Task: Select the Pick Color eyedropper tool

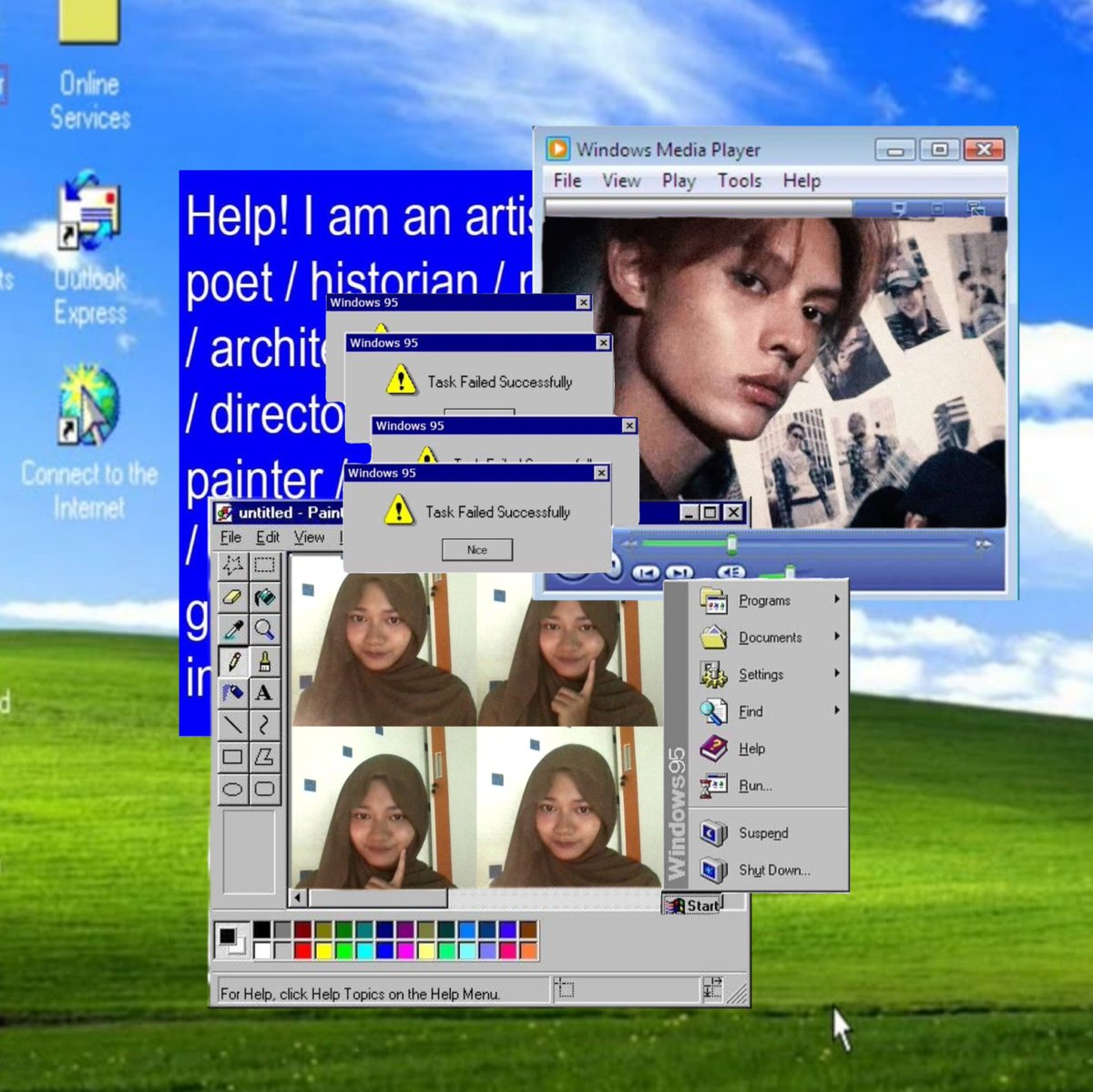Action: [x=233, y=629]
